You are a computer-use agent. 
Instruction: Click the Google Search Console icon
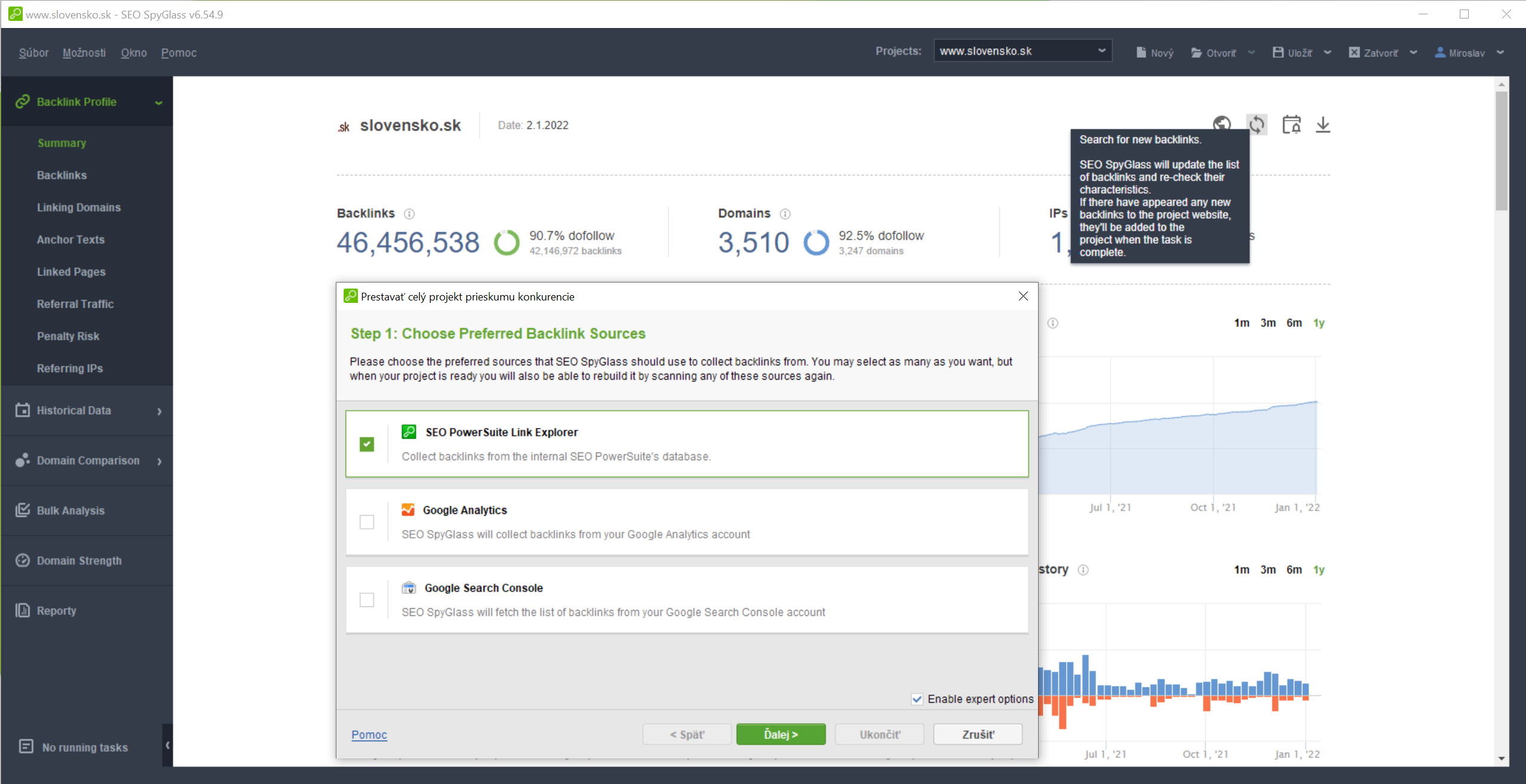click(x=409, y=588)
